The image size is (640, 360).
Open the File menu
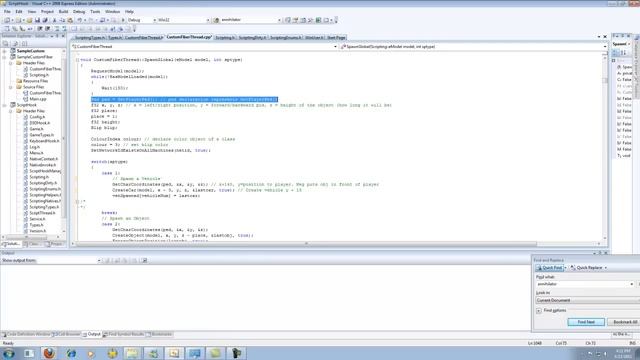(7, 12)
